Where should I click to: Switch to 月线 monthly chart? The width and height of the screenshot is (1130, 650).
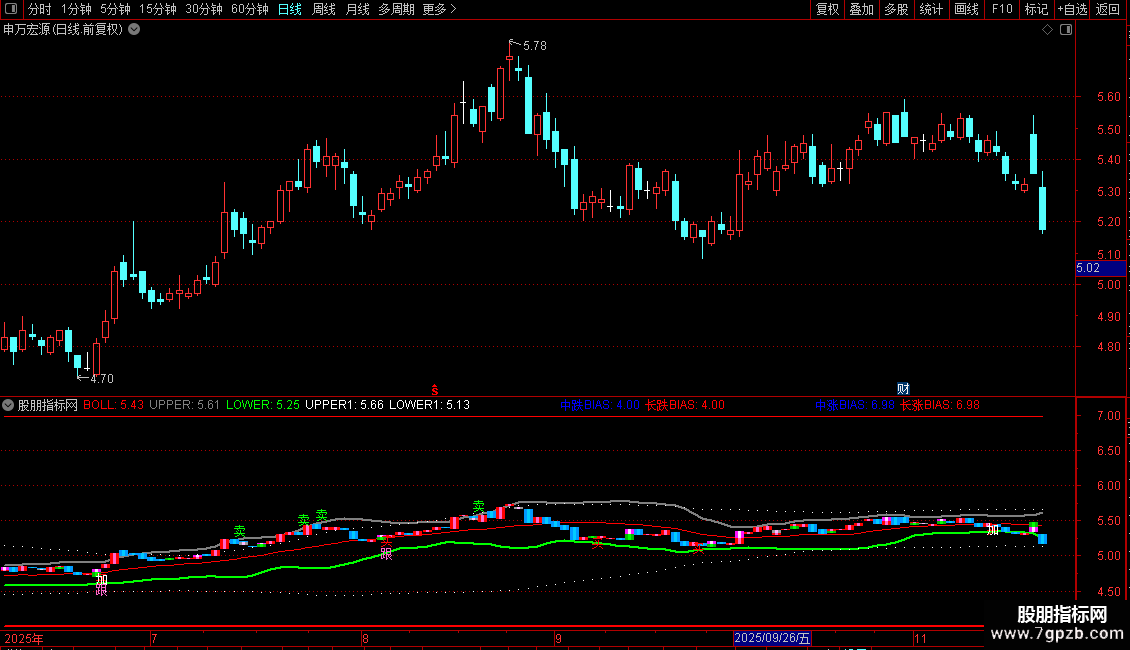[357, 9]
